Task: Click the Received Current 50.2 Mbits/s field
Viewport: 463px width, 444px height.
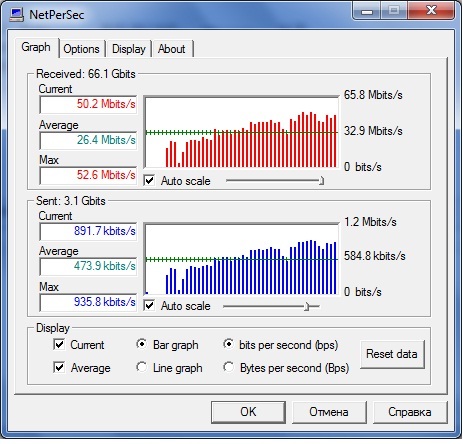Action: pos(88,104)
